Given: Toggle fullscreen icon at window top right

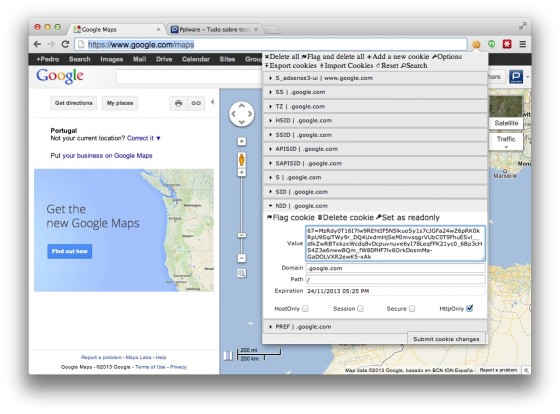Looking at the screenshot, I should [522, 26].
